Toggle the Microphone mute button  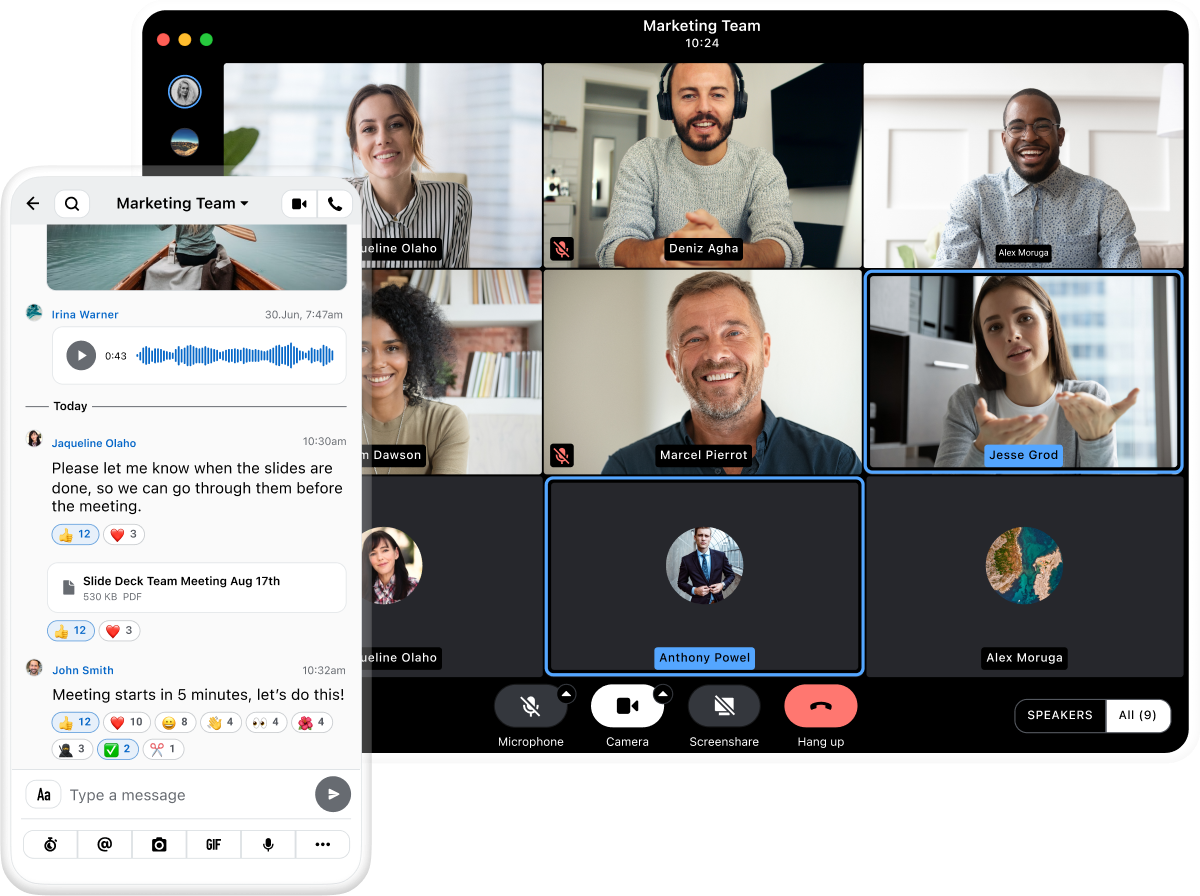530,707
